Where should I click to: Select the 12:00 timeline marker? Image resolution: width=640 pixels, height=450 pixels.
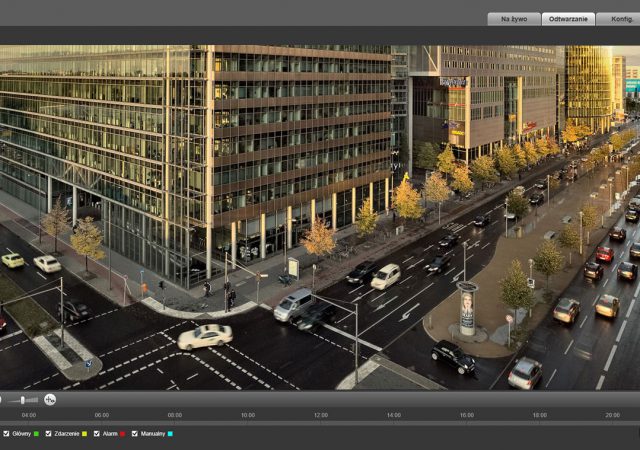tap(321, 415)
